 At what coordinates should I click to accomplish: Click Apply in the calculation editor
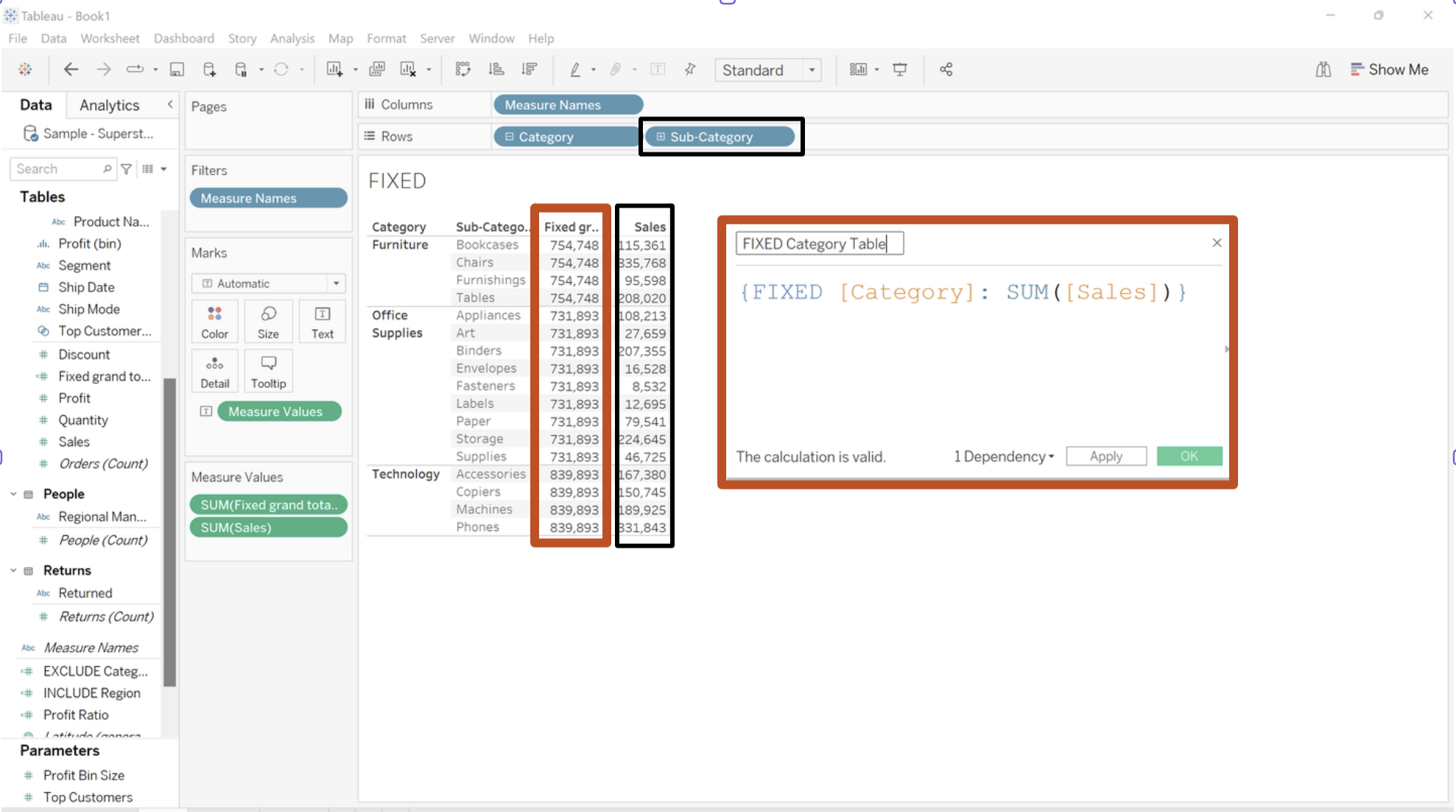coord(1105,456)
